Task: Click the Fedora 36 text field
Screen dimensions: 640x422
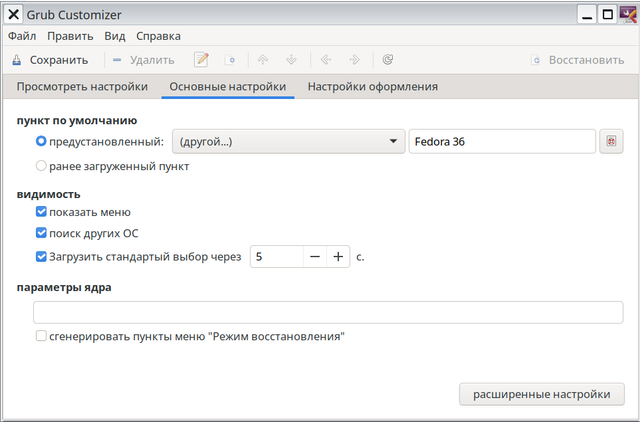Action: pos(502,142)
